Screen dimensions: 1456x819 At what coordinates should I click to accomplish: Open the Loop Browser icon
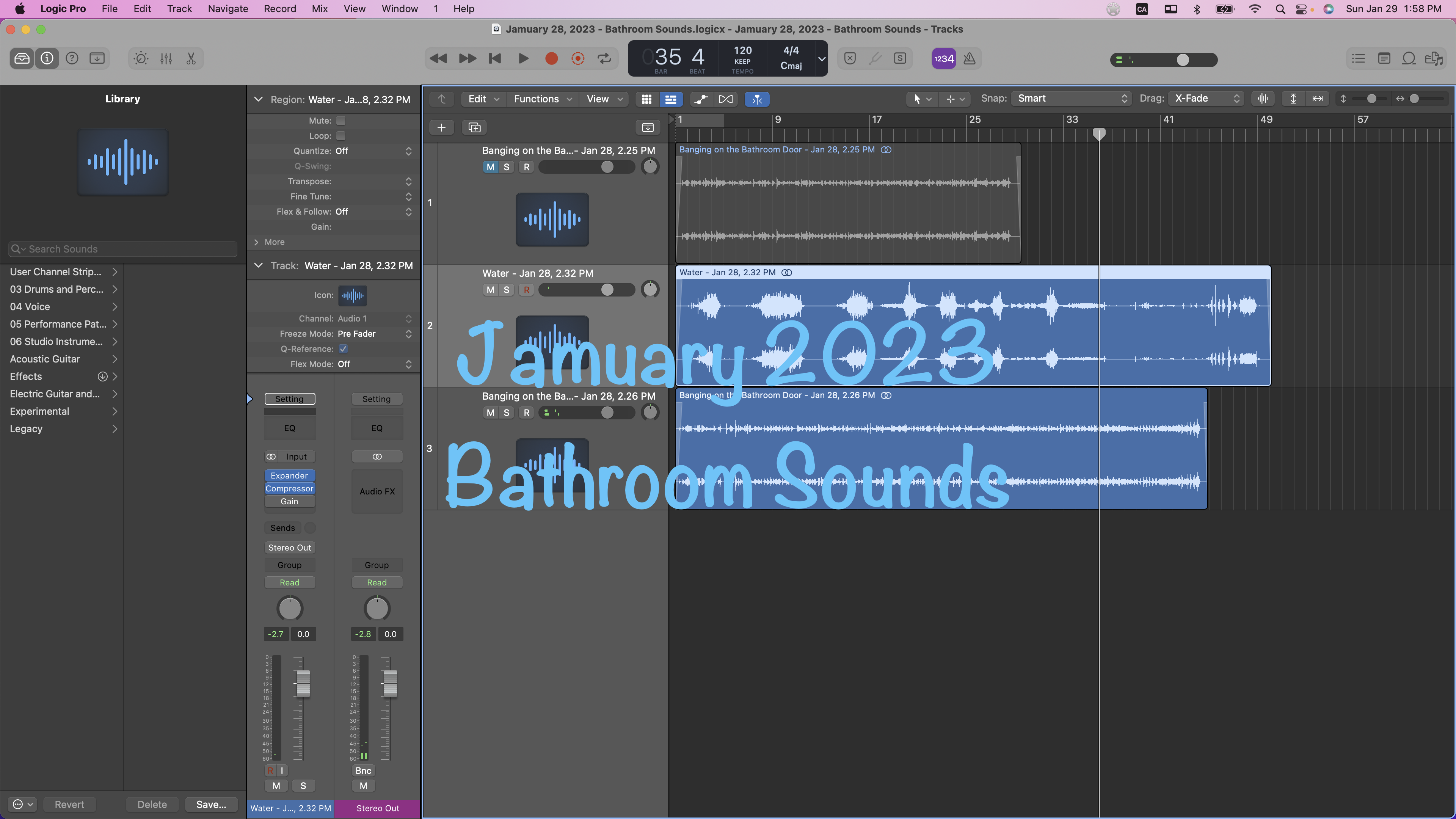[x=1409, y=58]
